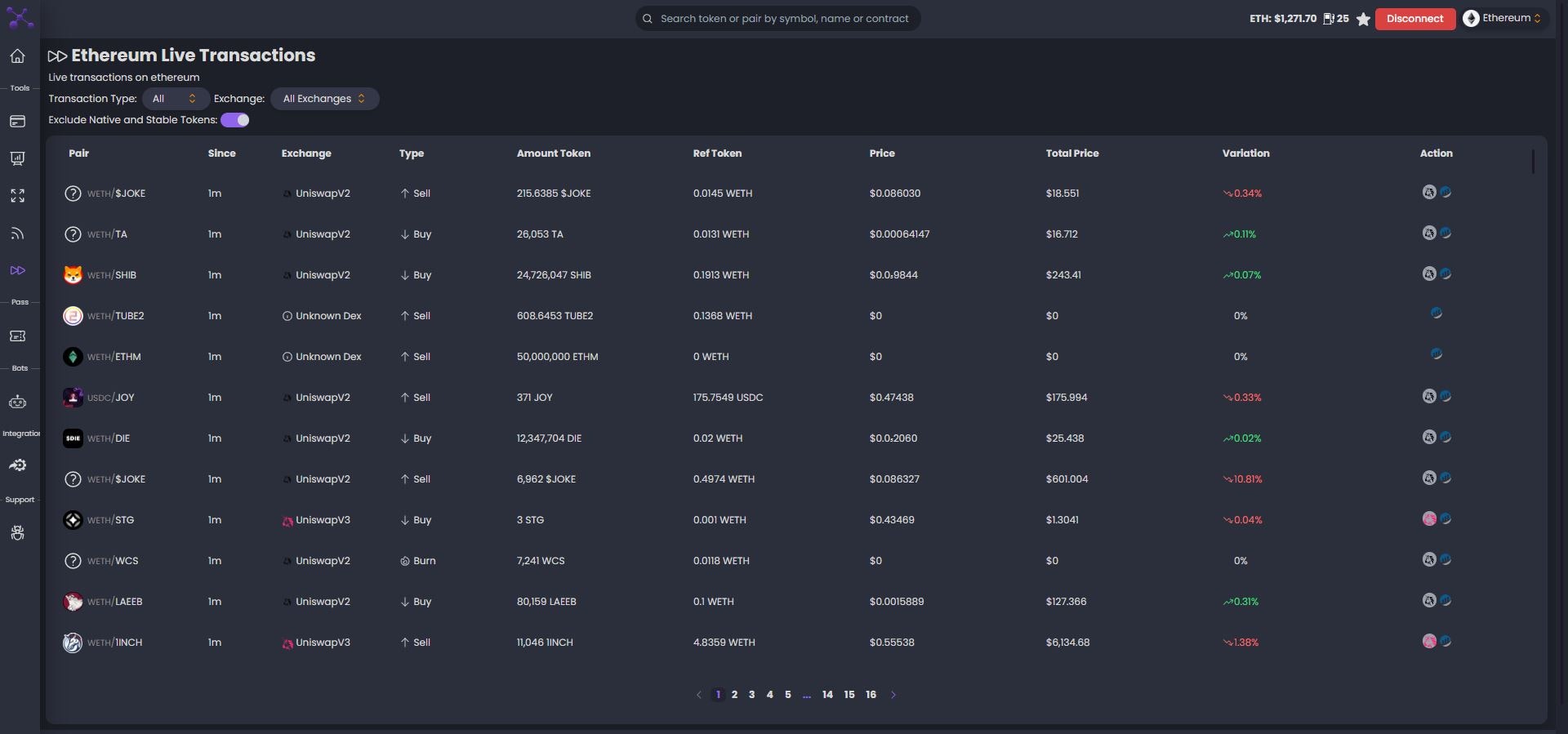Select page 1 in pagination

(x=717, y=695)
